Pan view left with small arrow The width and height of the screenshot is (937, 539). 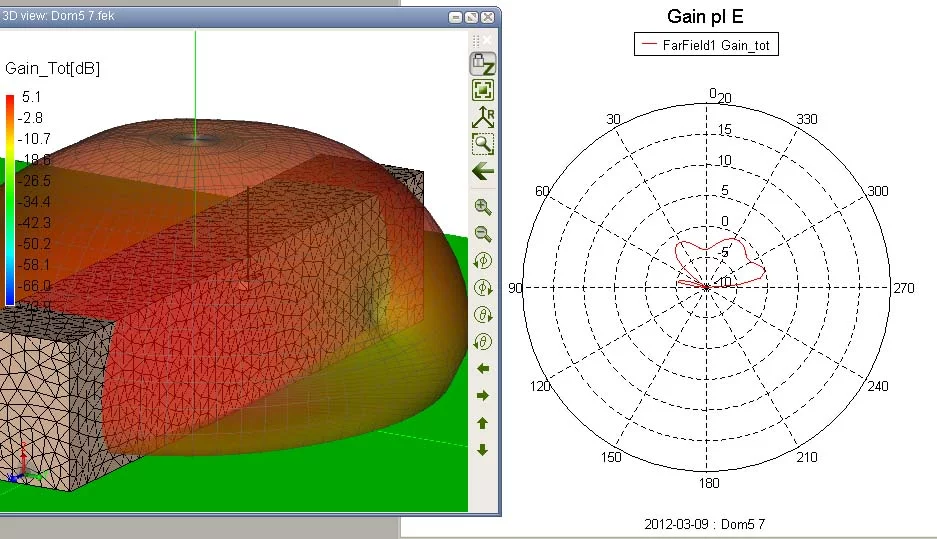pyautogui.click(x=483, y=369)
